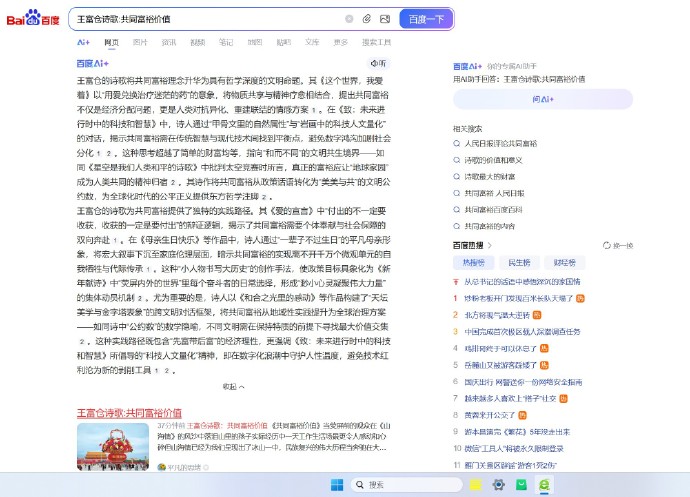The height and width of the screenshot is (497, 690).
Task: Click the 问AI+ assistant button
Action: click(x=543, y=99)
